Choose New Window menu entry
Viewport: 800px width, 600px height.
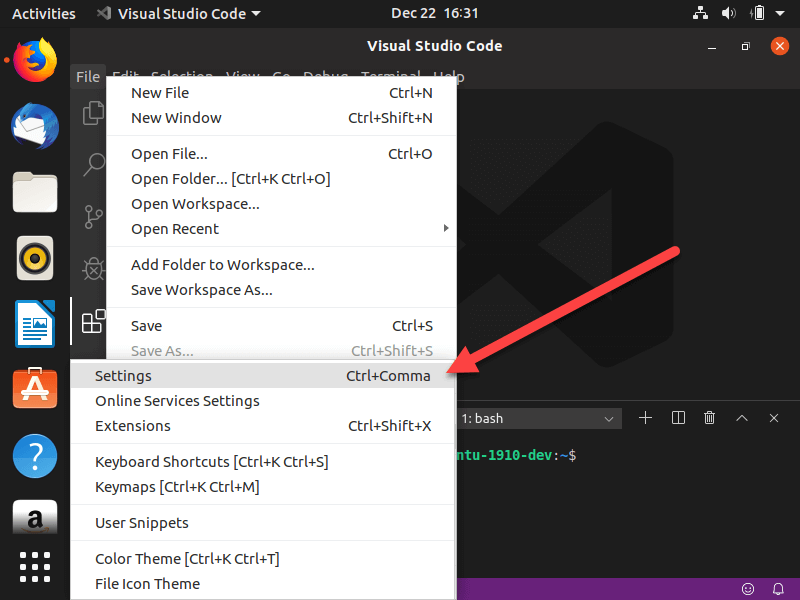(281, 118)
